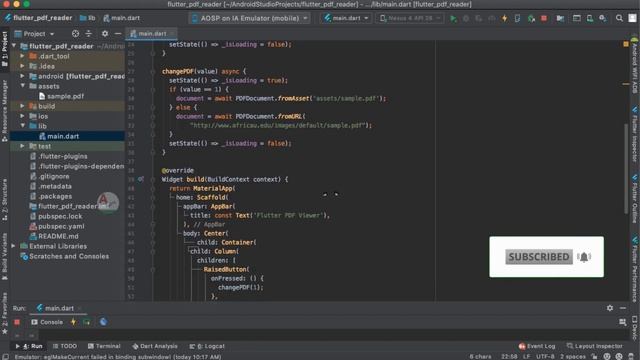
Task: Click the Flutter Hot Reload lightning icon in top toolbar
Action: coord(505,18)
